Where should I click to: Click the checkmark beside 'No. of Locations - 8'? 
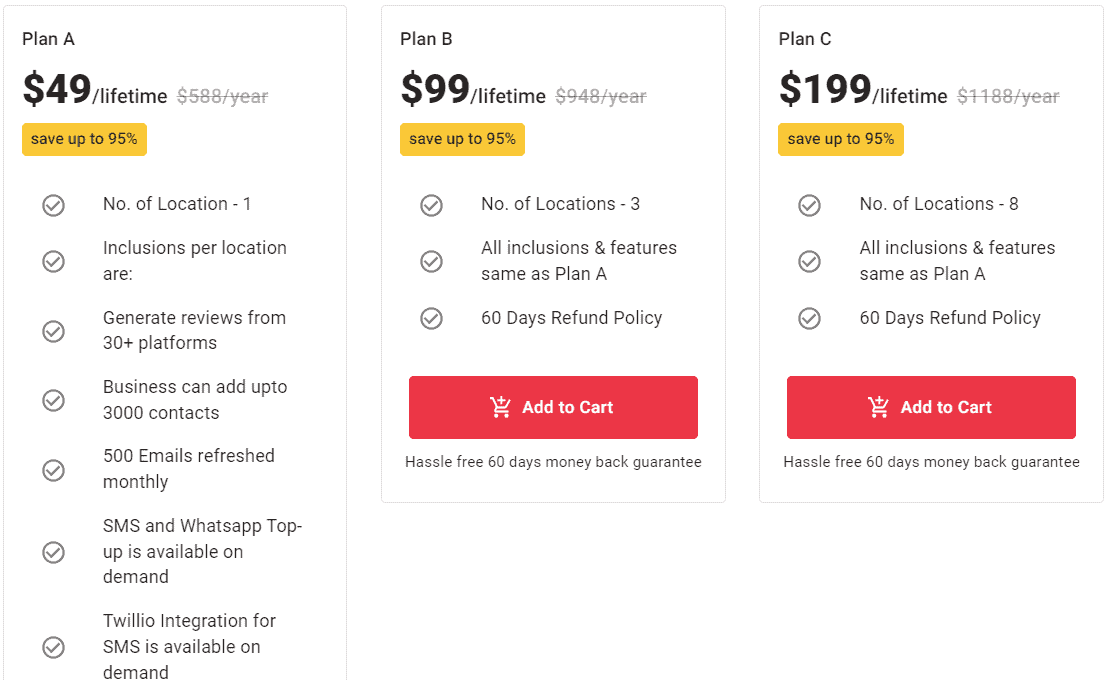(809, 204)
